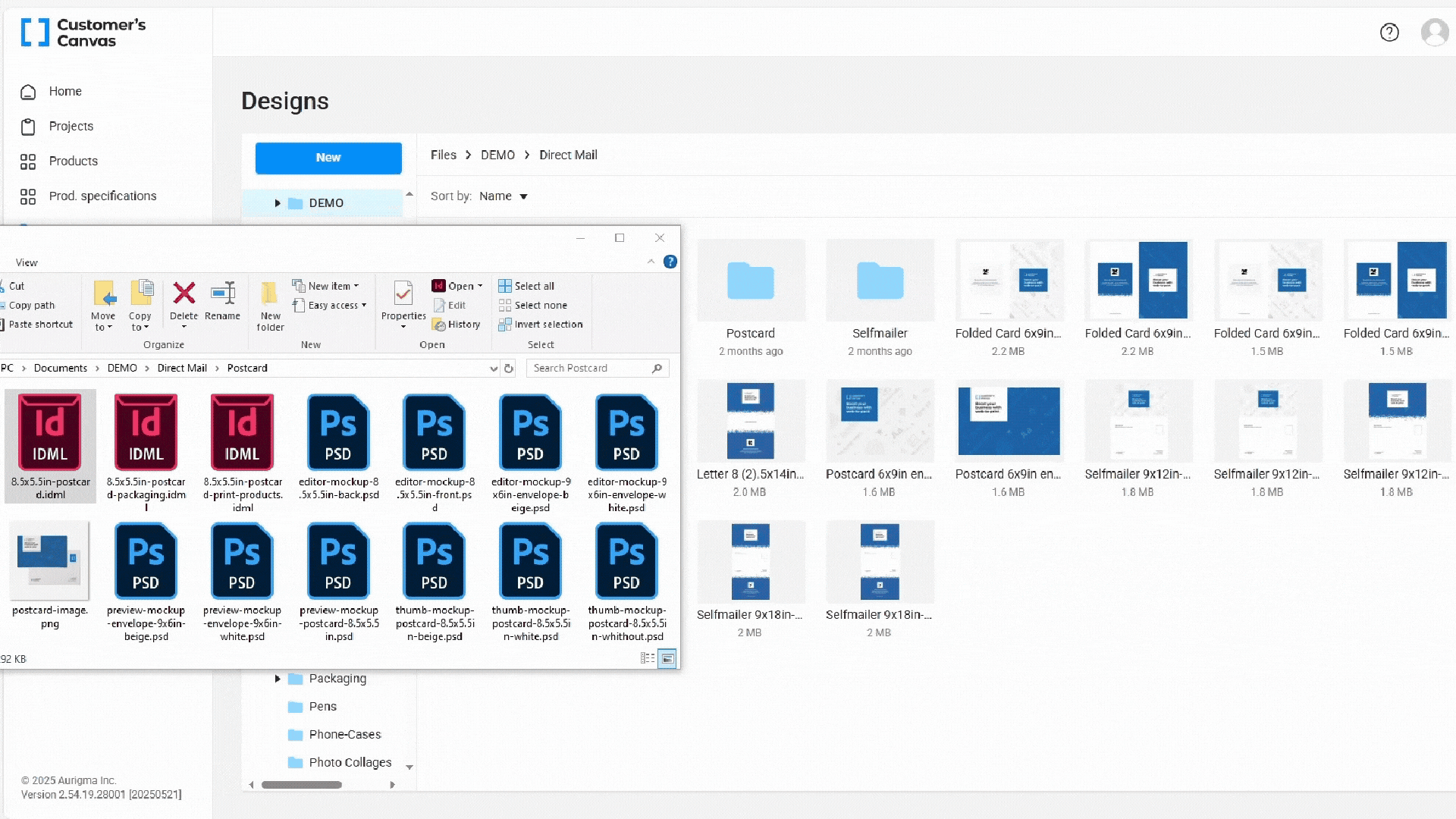Click Select none in the Explorer ribbon
This screenshot has height=819, width=1456.
coord(533,305)
